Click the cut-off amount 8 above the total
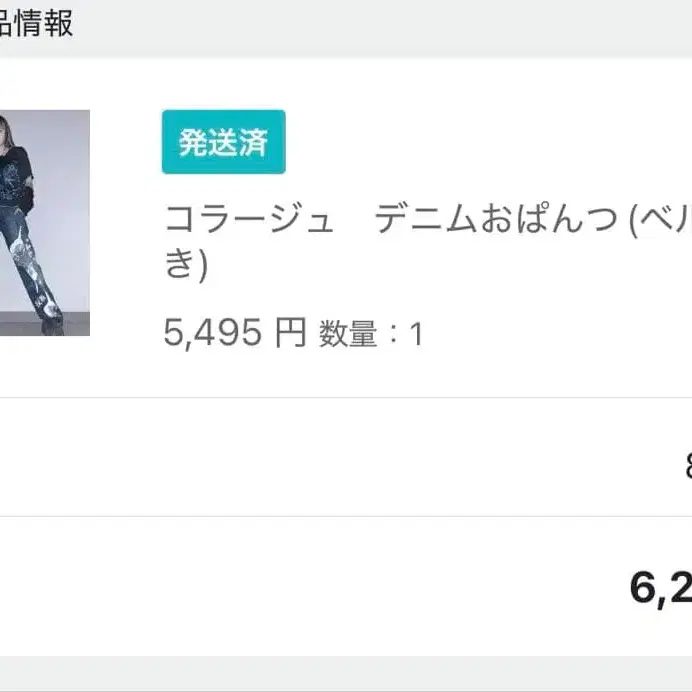This screenshot has width=692, height=692. point(686,464)
